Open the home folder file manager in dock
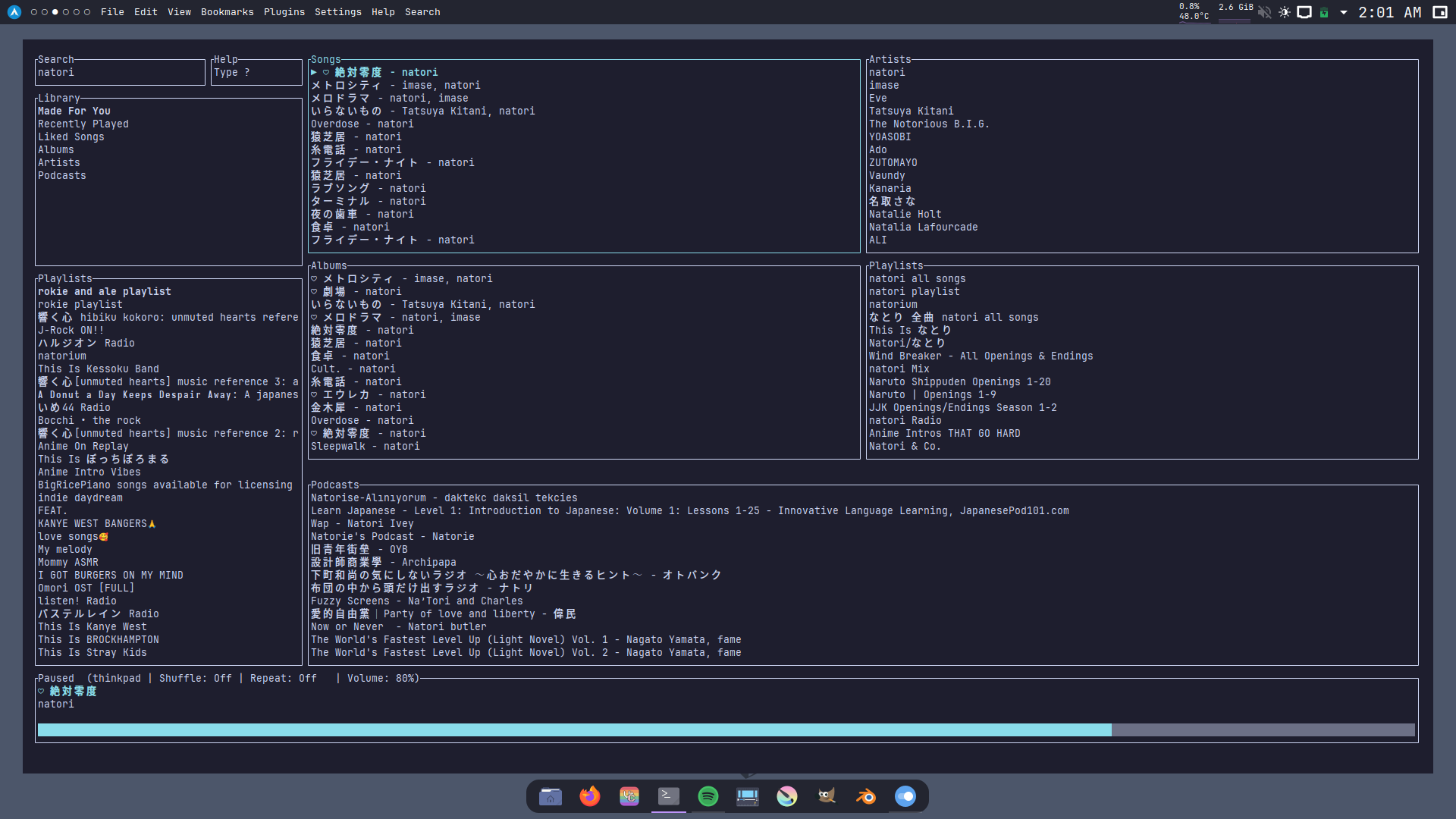1456x819 pixels. click(x=551, y=796)
